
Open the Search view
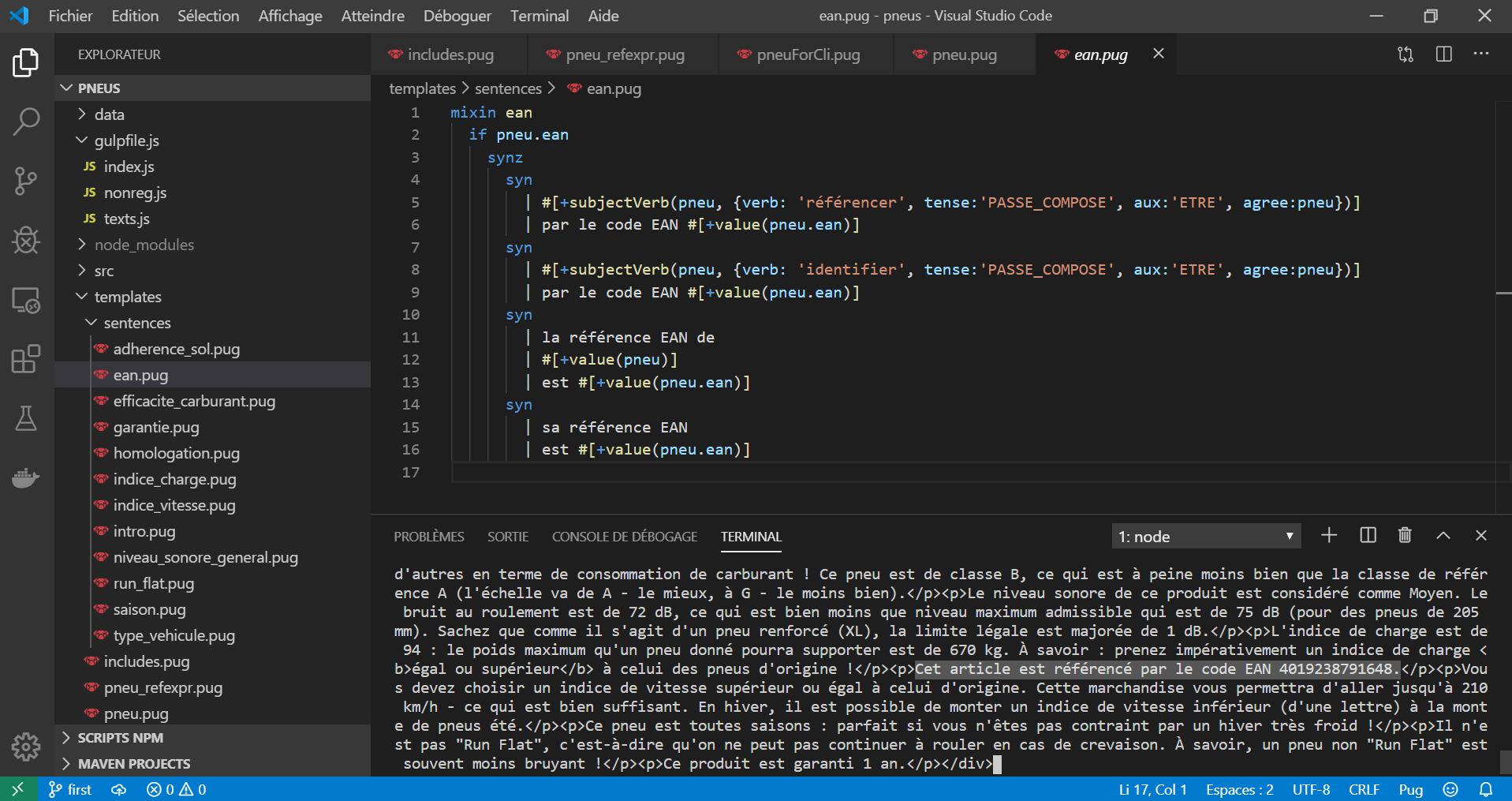point(26,122)
